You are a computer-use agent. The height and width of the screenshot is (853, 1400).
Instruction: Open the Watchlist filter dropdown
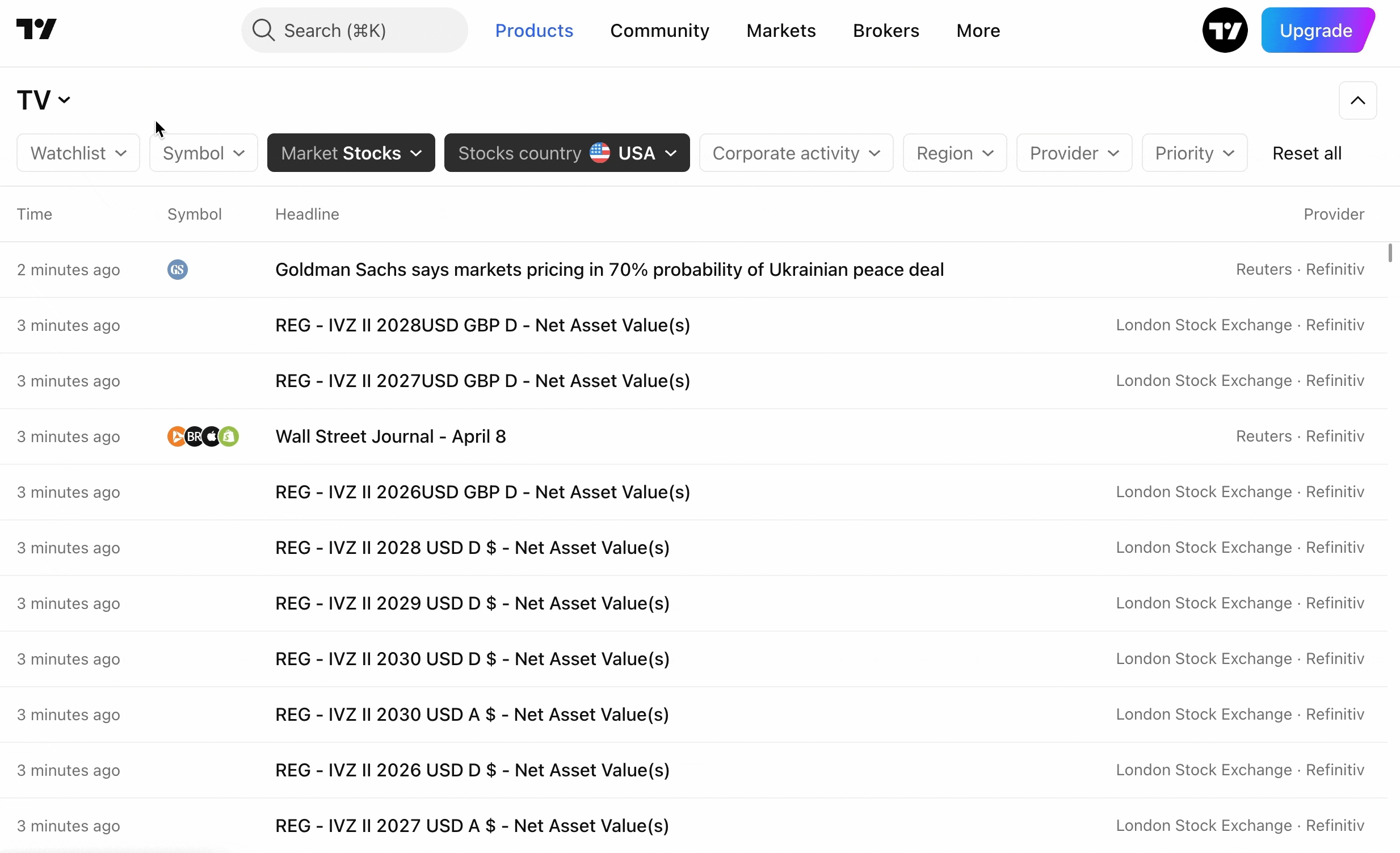point(78,153)
